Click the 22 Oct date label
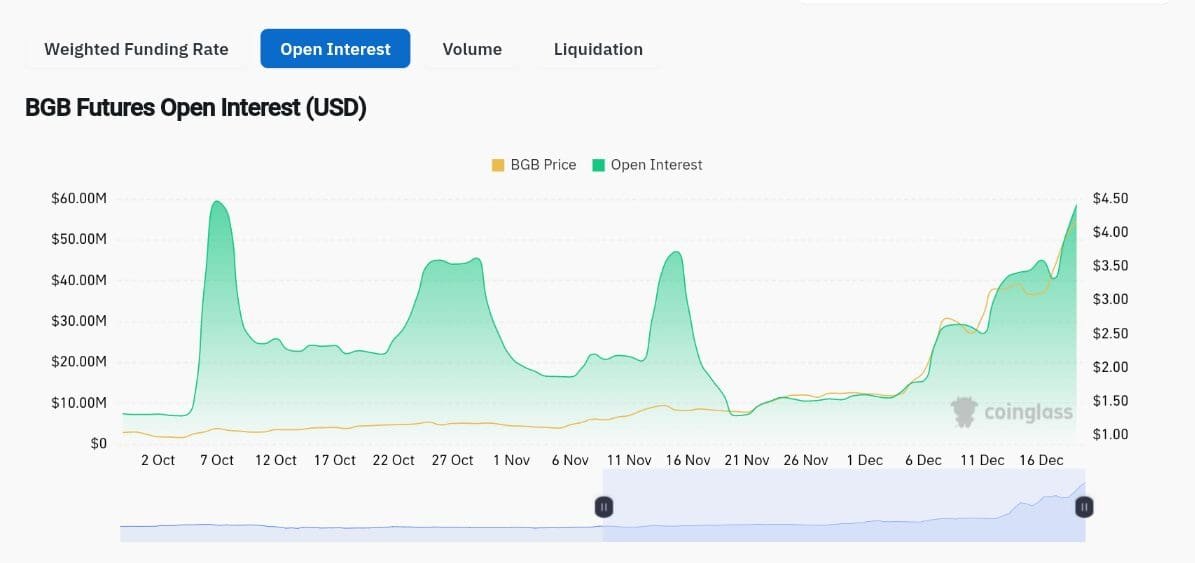Screen dimensions: 1195x563 coord(393,460)
